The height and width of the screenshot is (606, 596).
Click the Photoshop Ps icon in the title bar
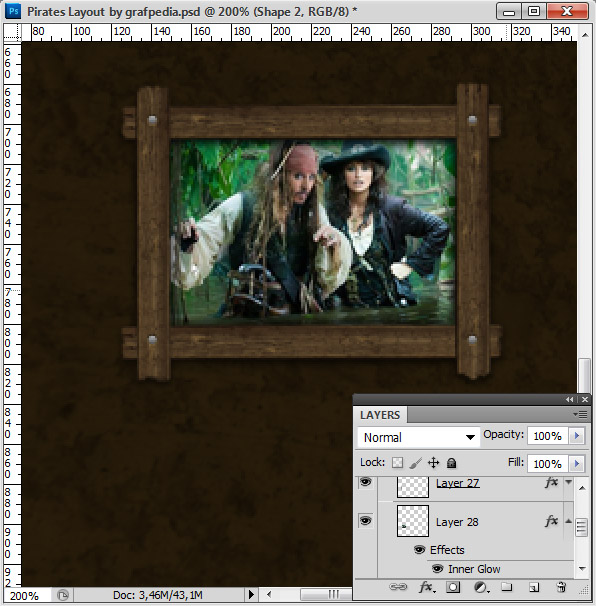13,11
